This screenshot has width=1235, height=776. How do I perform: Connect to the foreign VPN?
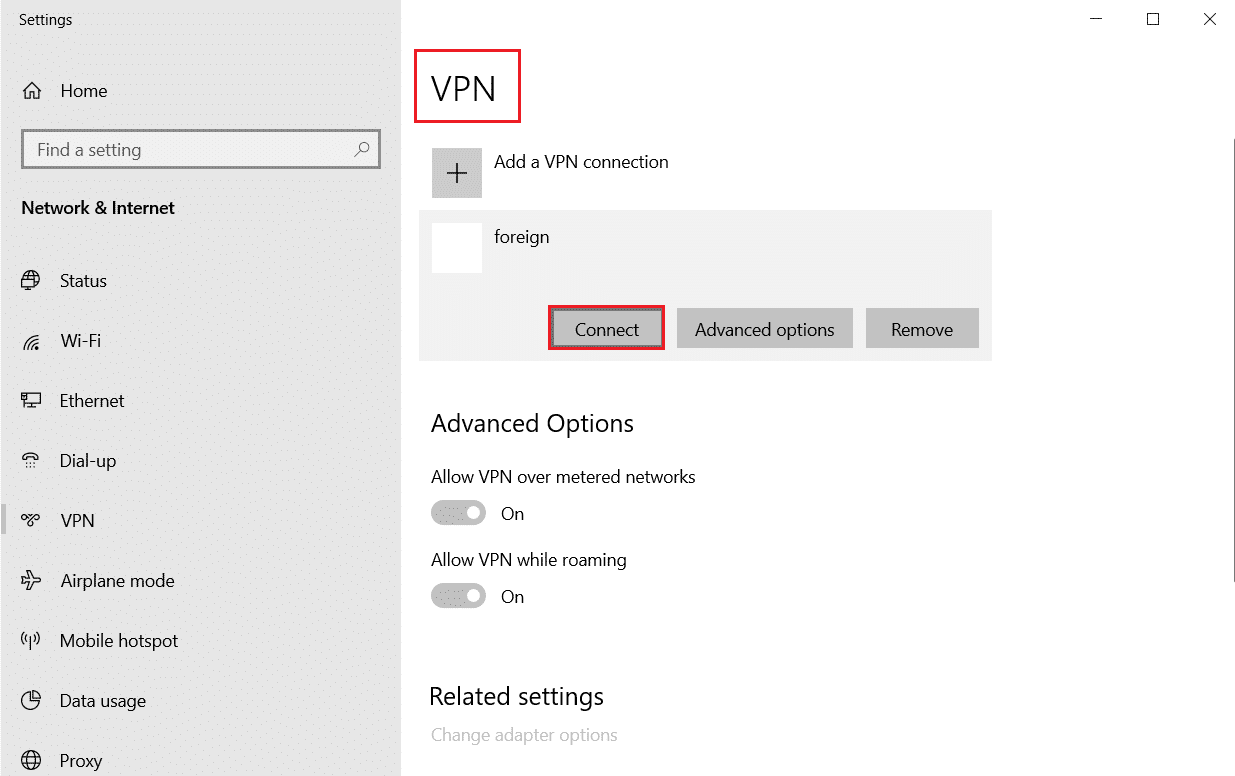606,328
